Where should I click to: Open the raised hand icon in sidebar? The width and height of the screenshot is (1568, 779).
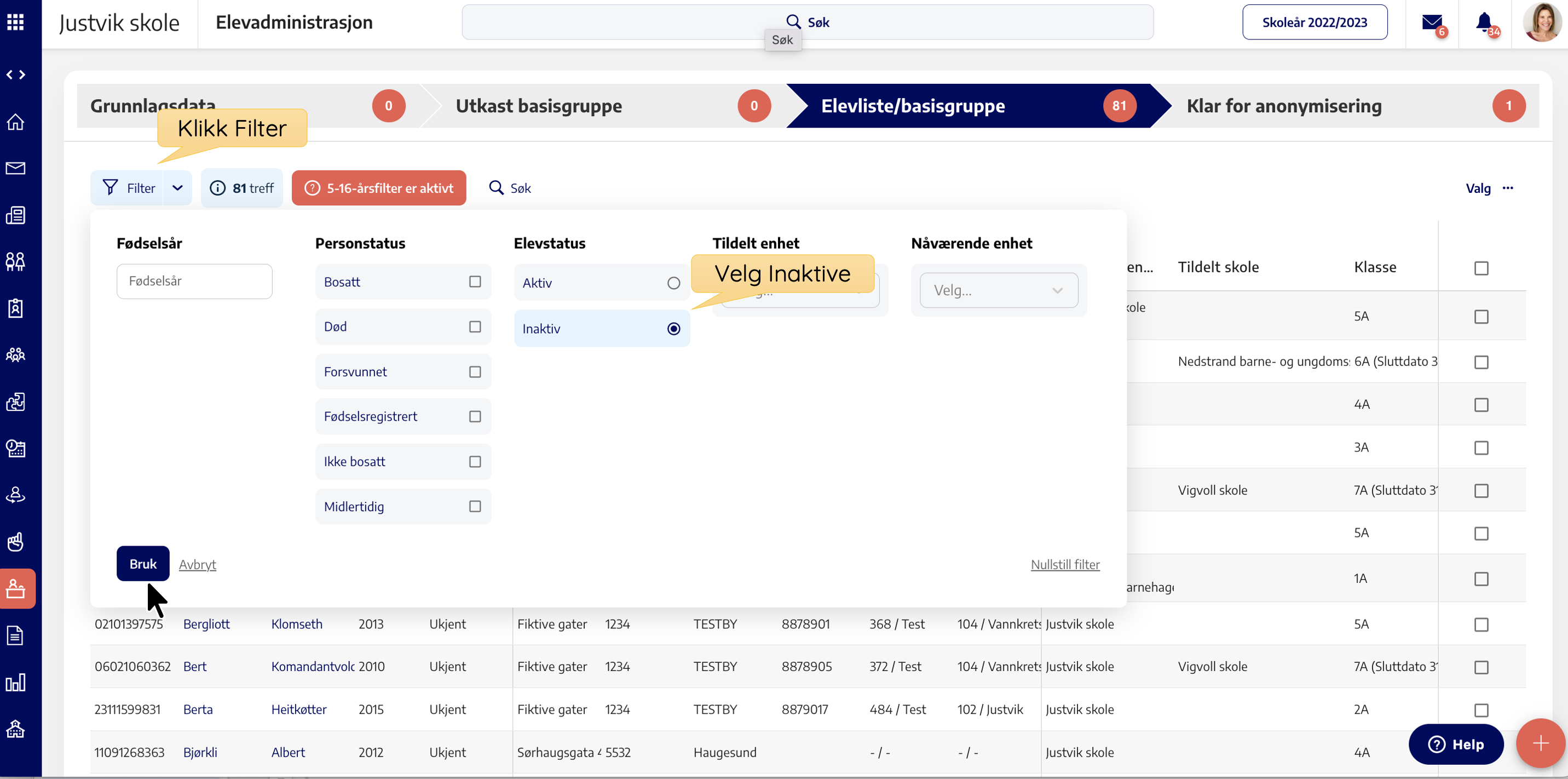coord(15,541)
